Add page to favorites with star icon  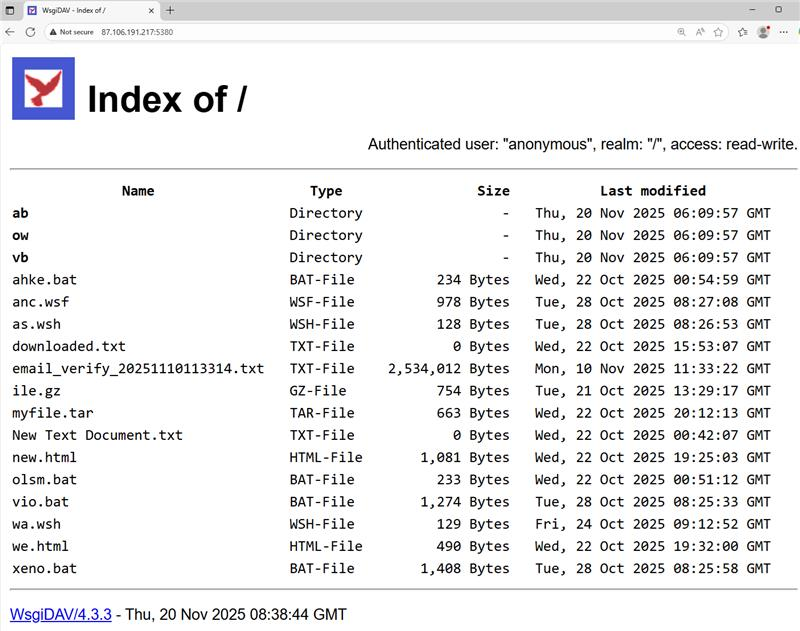point(718,32)
